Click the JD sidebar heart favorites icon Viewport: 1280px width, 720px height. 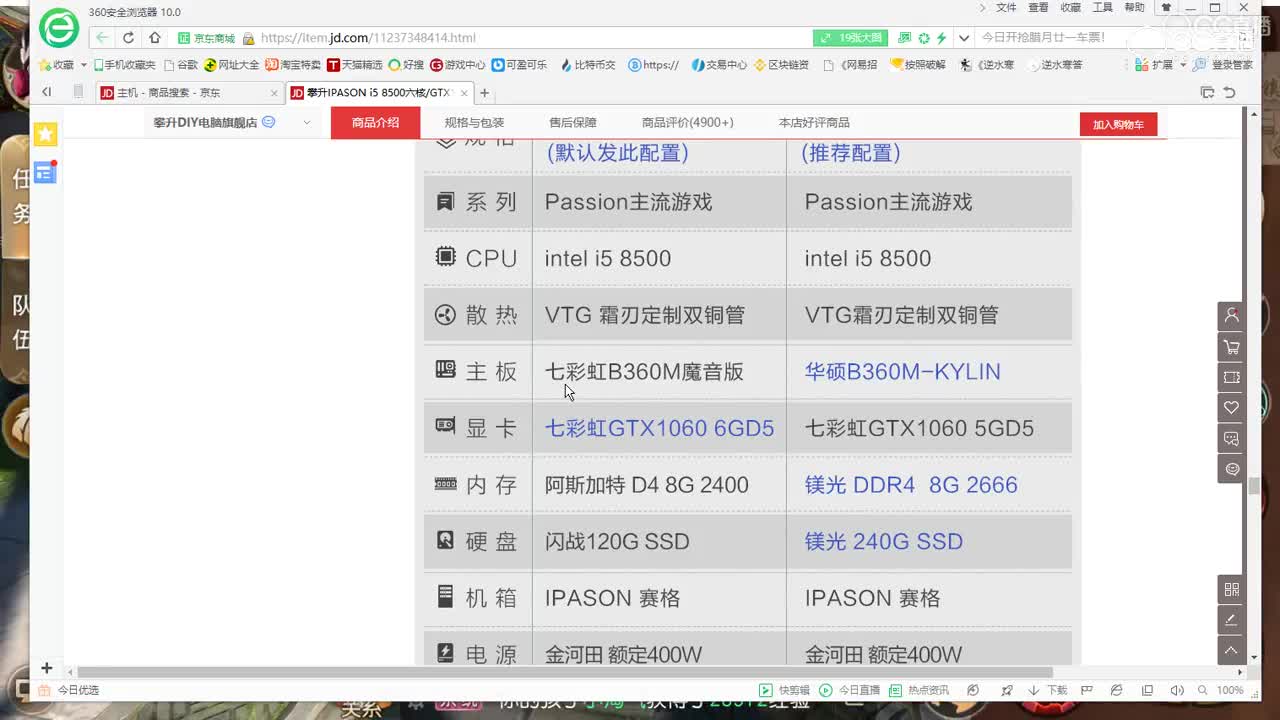(1231, 408)
